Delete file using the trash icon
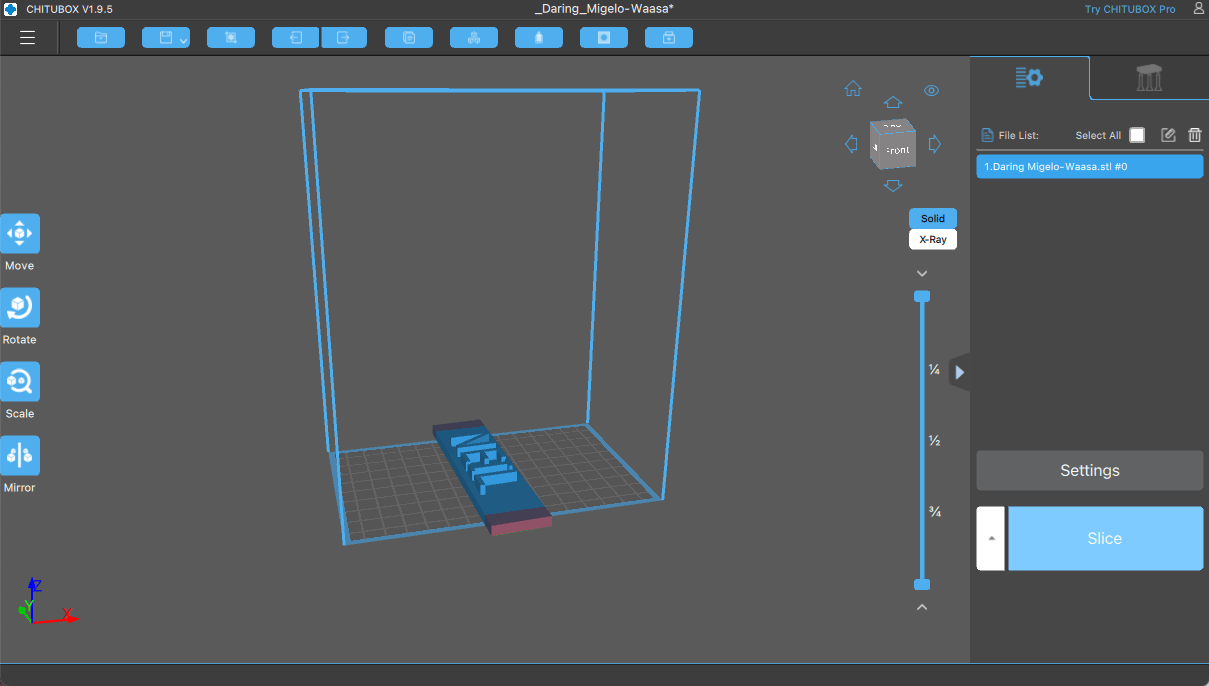The height and width of the screenshot is (686, 1209). 1194,135
